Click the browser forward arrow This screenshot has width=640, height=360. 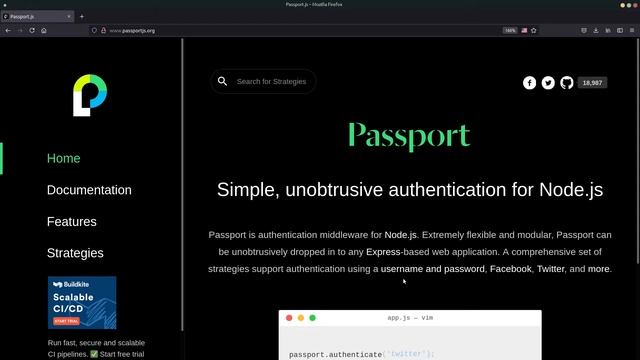tap(20, 31)
